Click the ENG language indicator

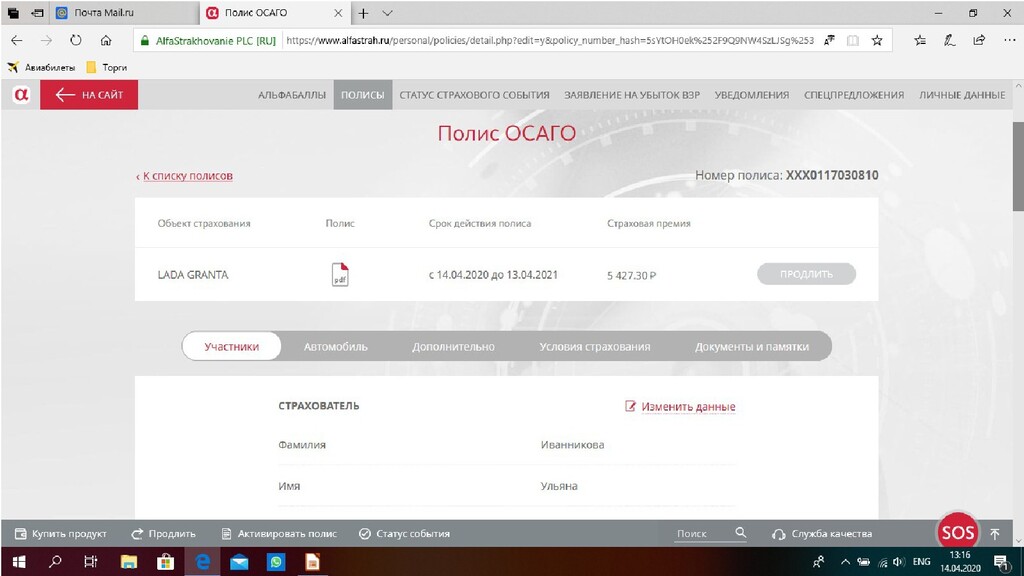point(921,562)
